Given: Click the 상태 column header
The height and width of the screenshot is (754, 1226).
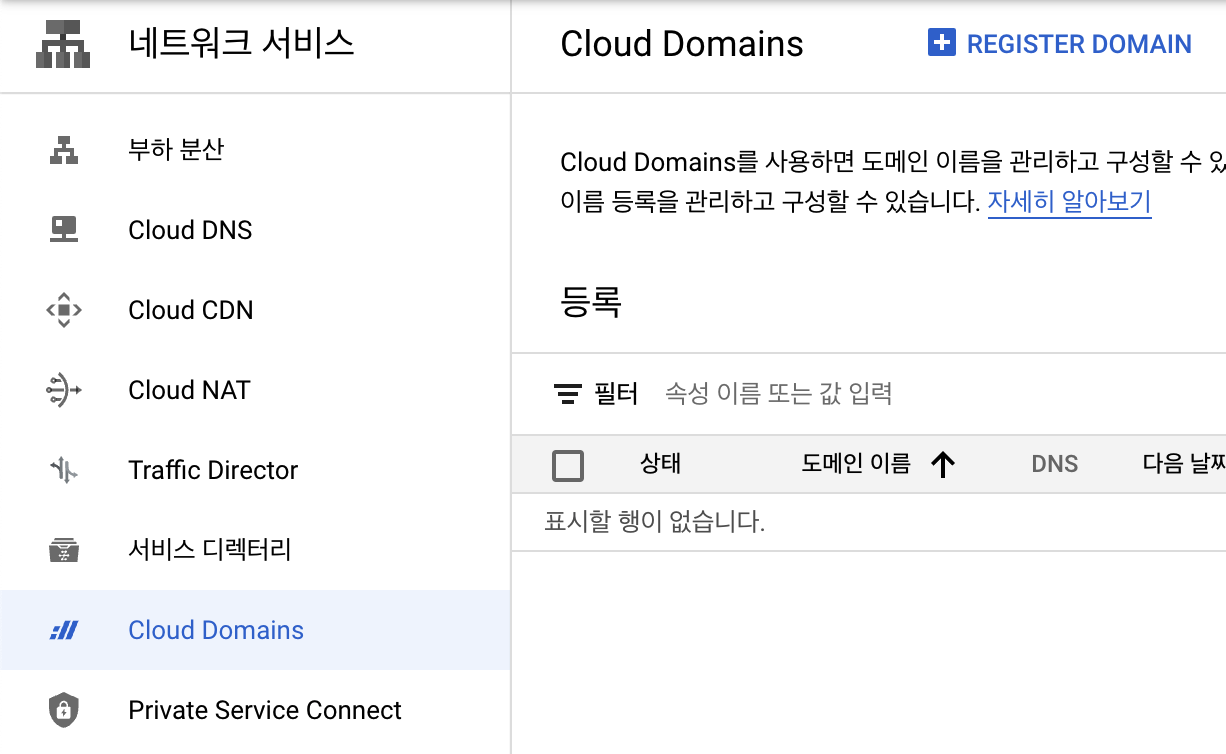Looking at the screenshot, I should click(660, 464).
